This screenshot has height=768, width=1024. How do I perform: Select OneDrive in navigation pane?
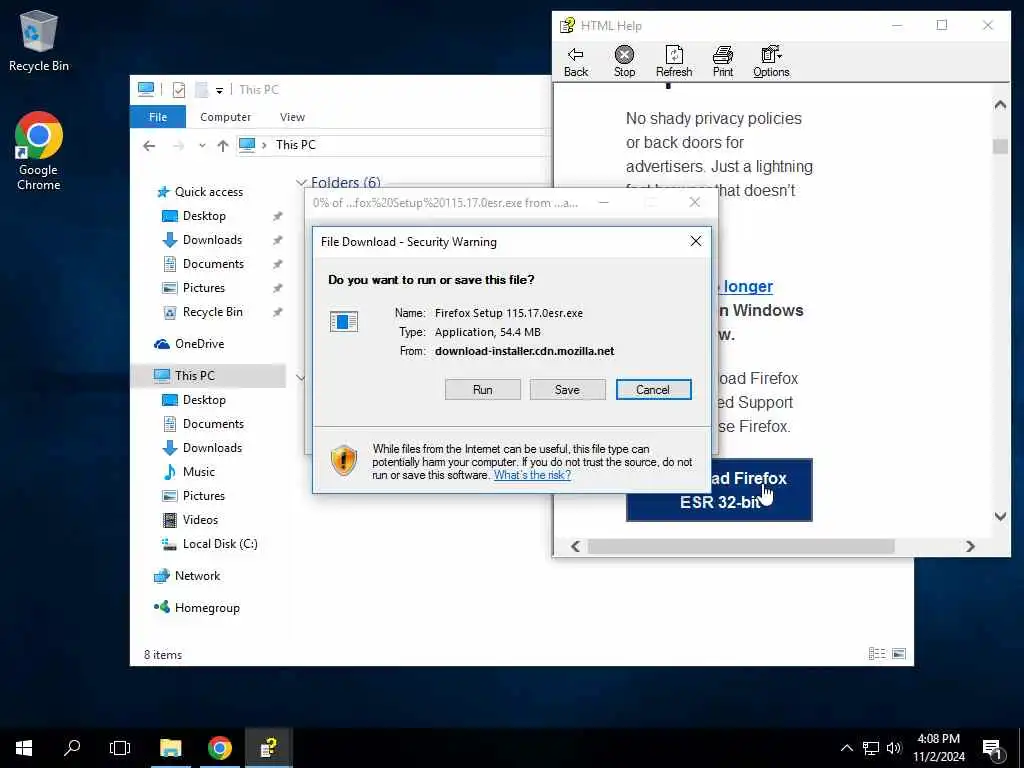[199, 344]
